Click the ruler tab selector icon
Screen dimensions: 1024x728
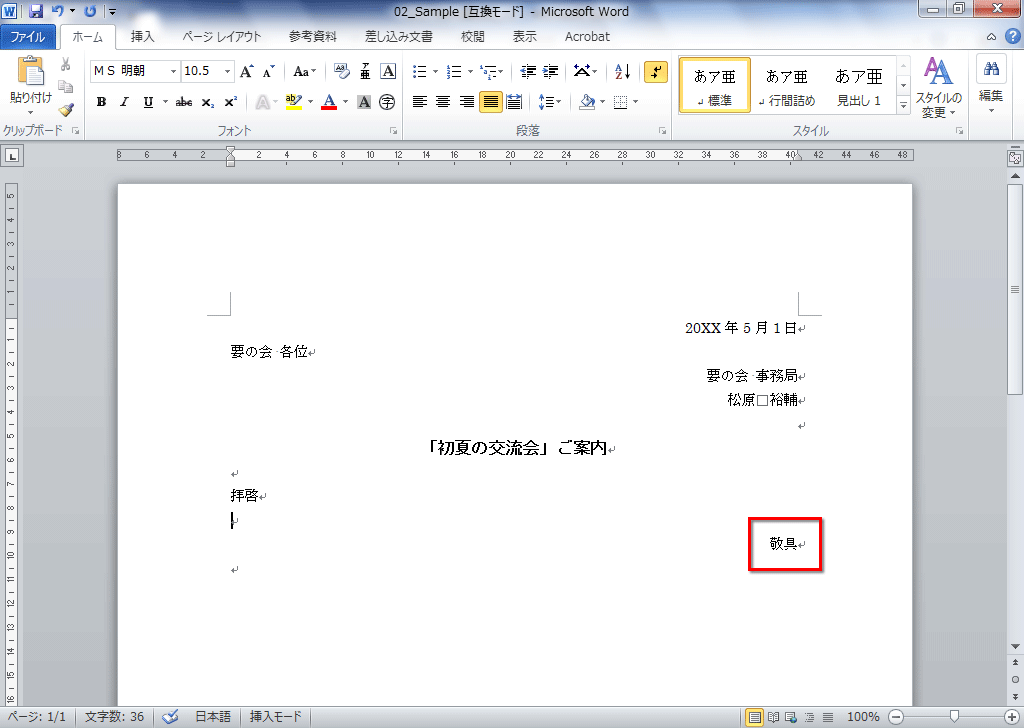[x=12, y=156]
